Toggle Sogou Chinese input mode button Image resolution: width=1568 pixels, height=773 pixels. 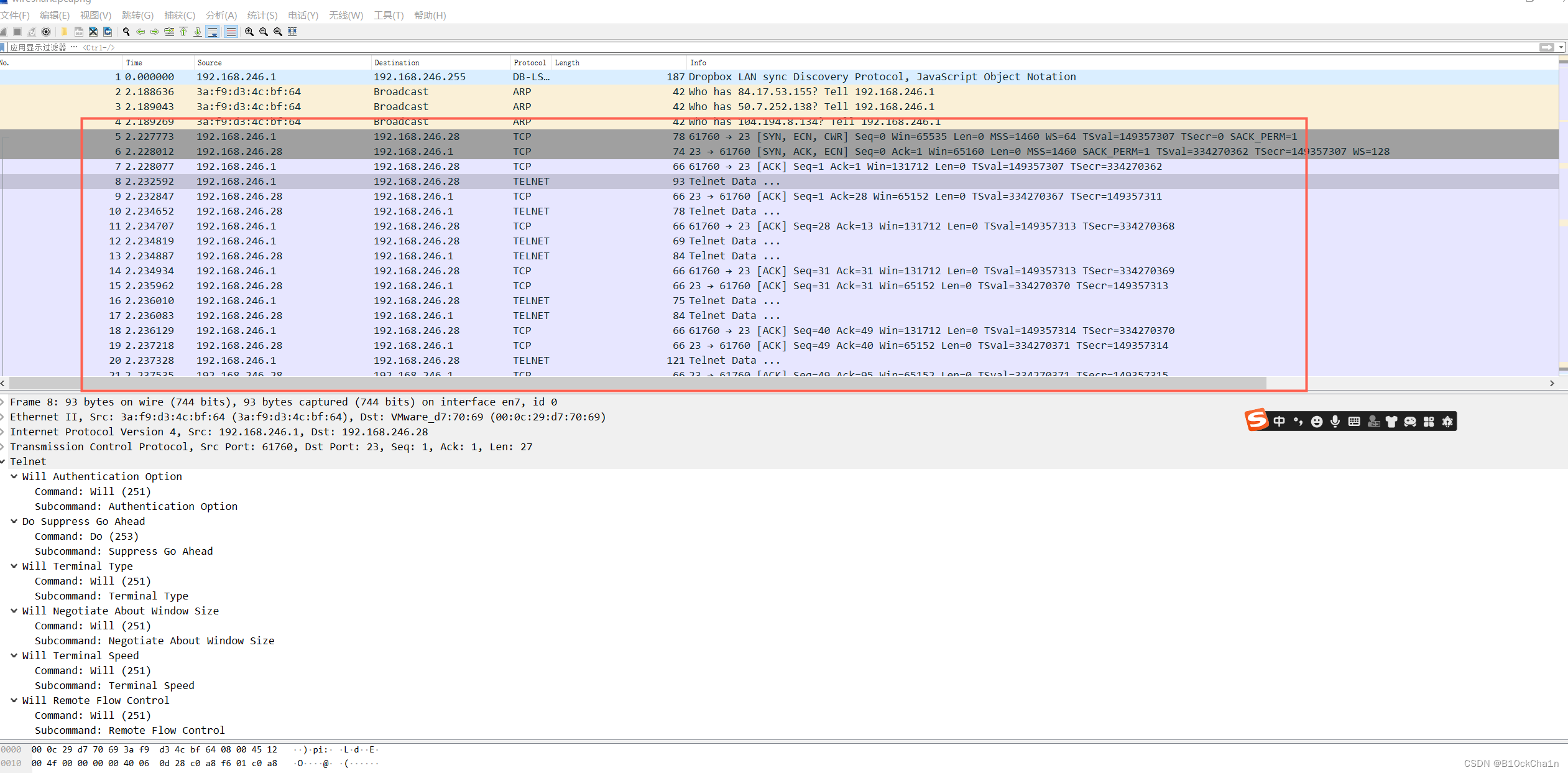pos(1279,422)
